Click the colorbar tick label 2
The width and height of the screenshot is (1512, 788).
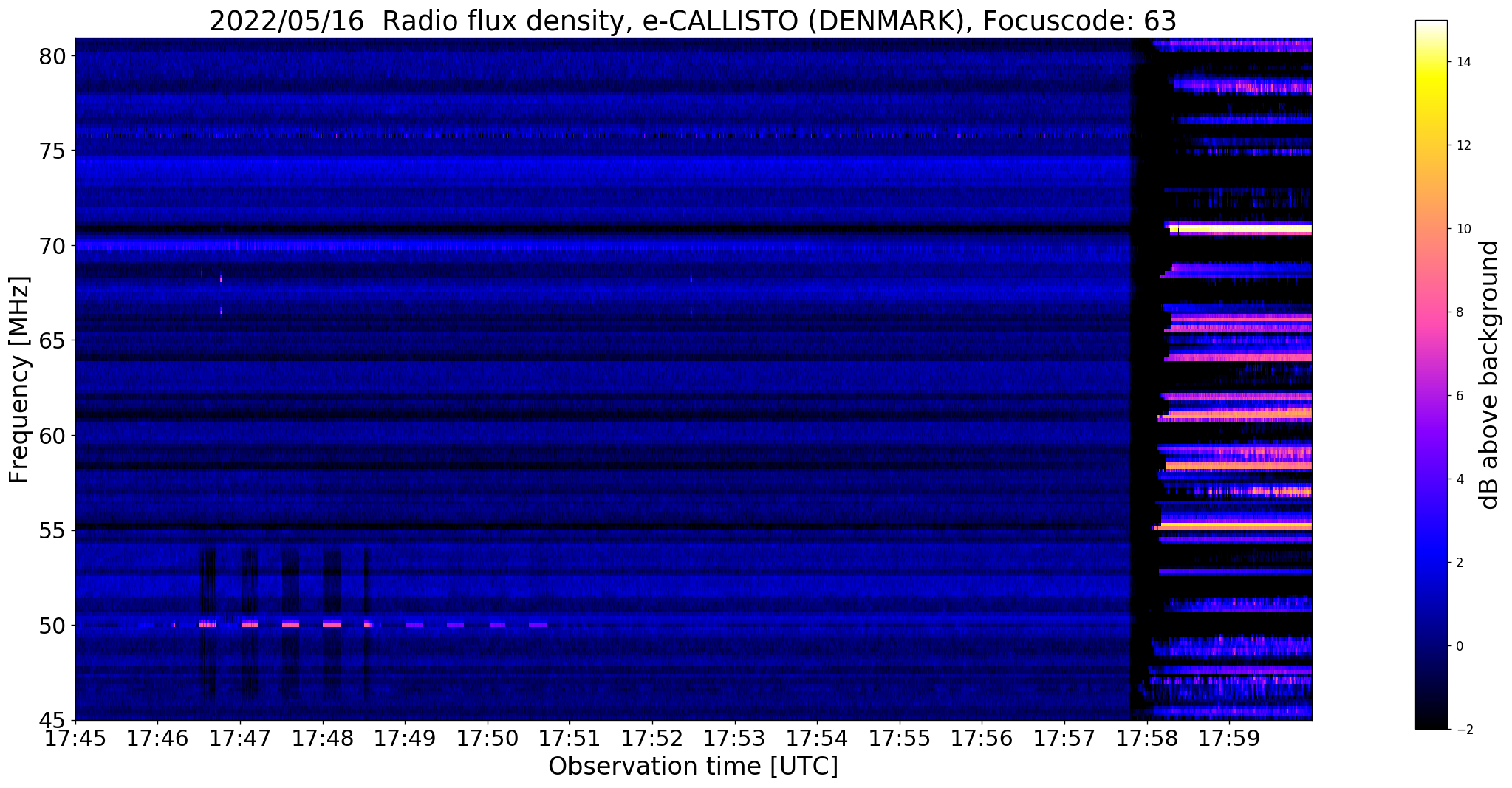click(1460, 563)
